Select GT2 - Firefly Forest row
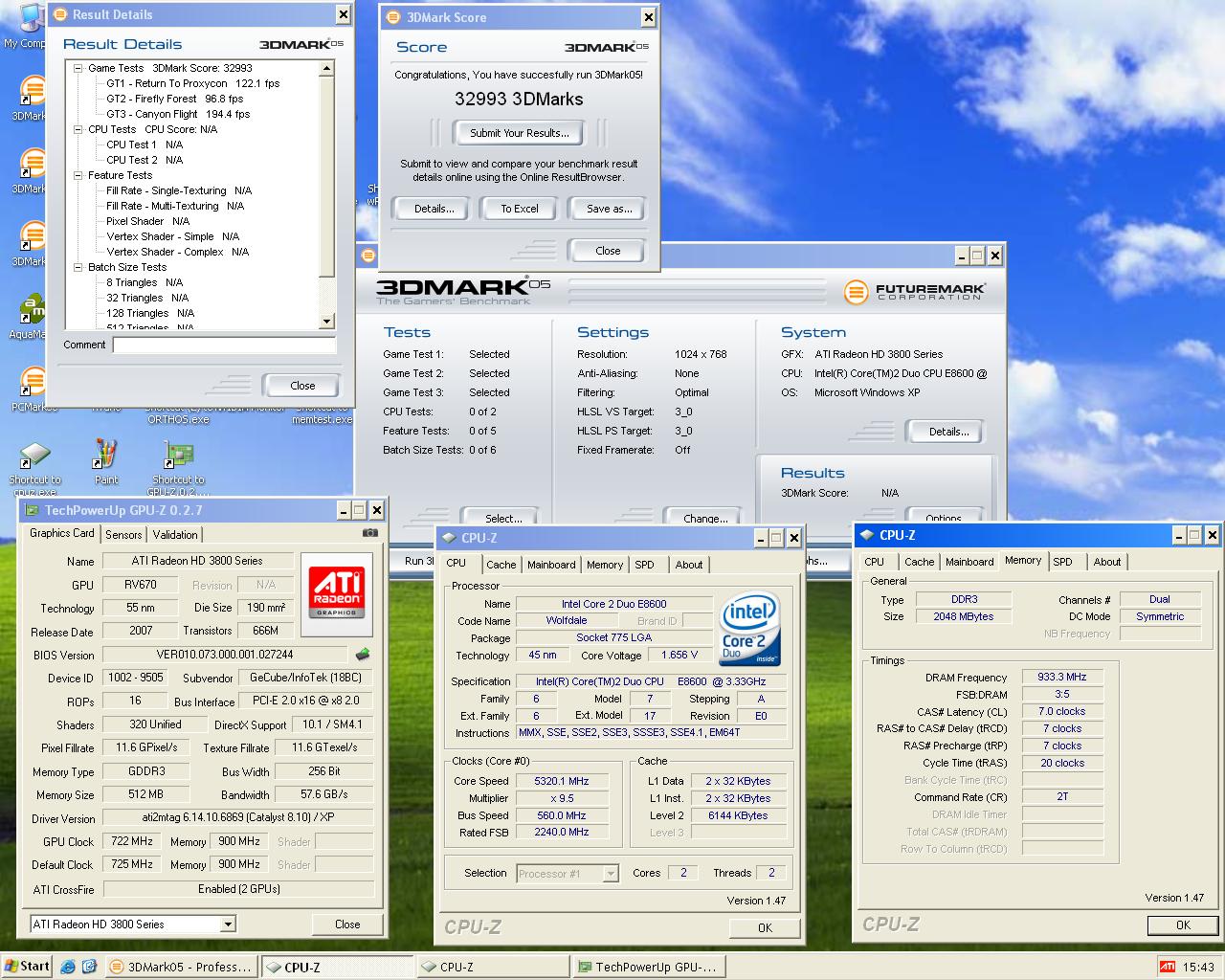Image resolution: width=1225 pixels, height=980 pixels. click(x=174, y=99)
